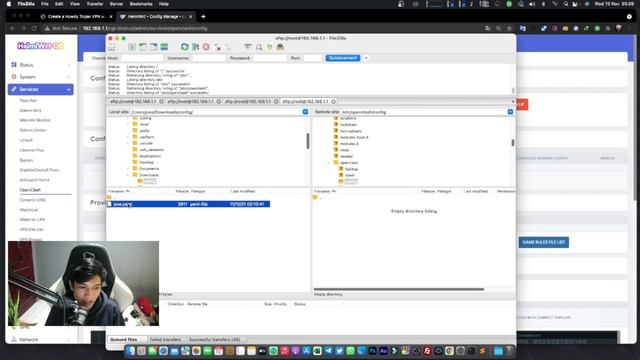Close the third sftp://root@192.168.1.1 connection tab
This screenshot has width=640, height=360.
pos(276,101)
